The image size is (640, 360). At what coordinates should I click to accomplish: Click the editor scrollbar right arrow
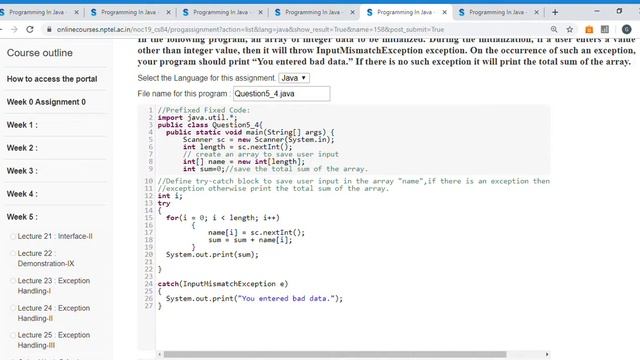547,354
